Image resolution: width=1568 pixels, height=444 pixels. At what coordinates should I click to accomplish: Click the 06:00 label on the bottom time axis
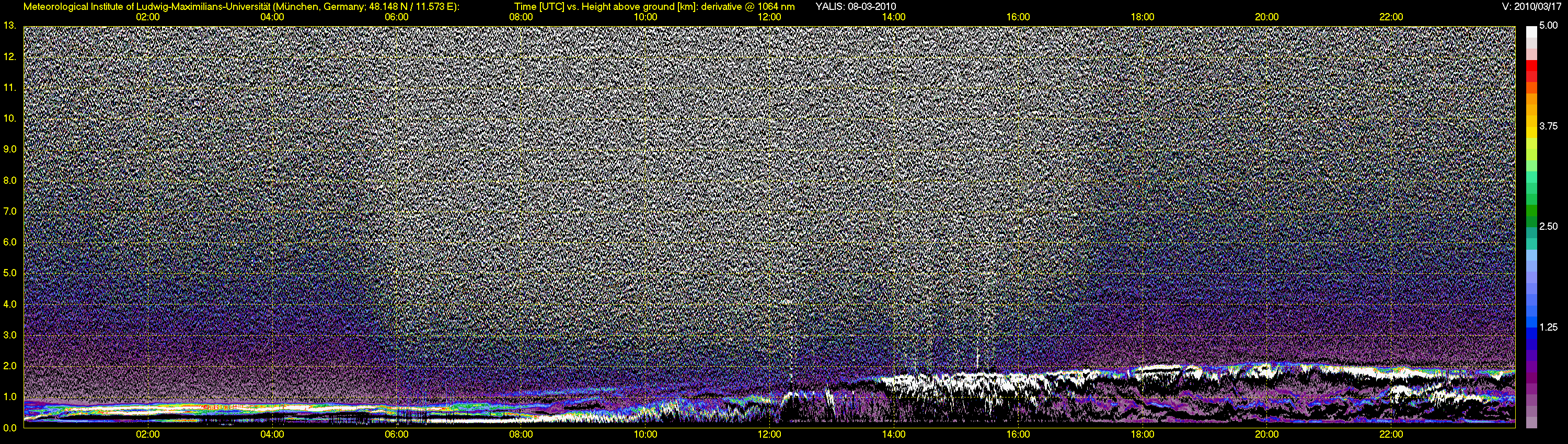tap(396, 434)
